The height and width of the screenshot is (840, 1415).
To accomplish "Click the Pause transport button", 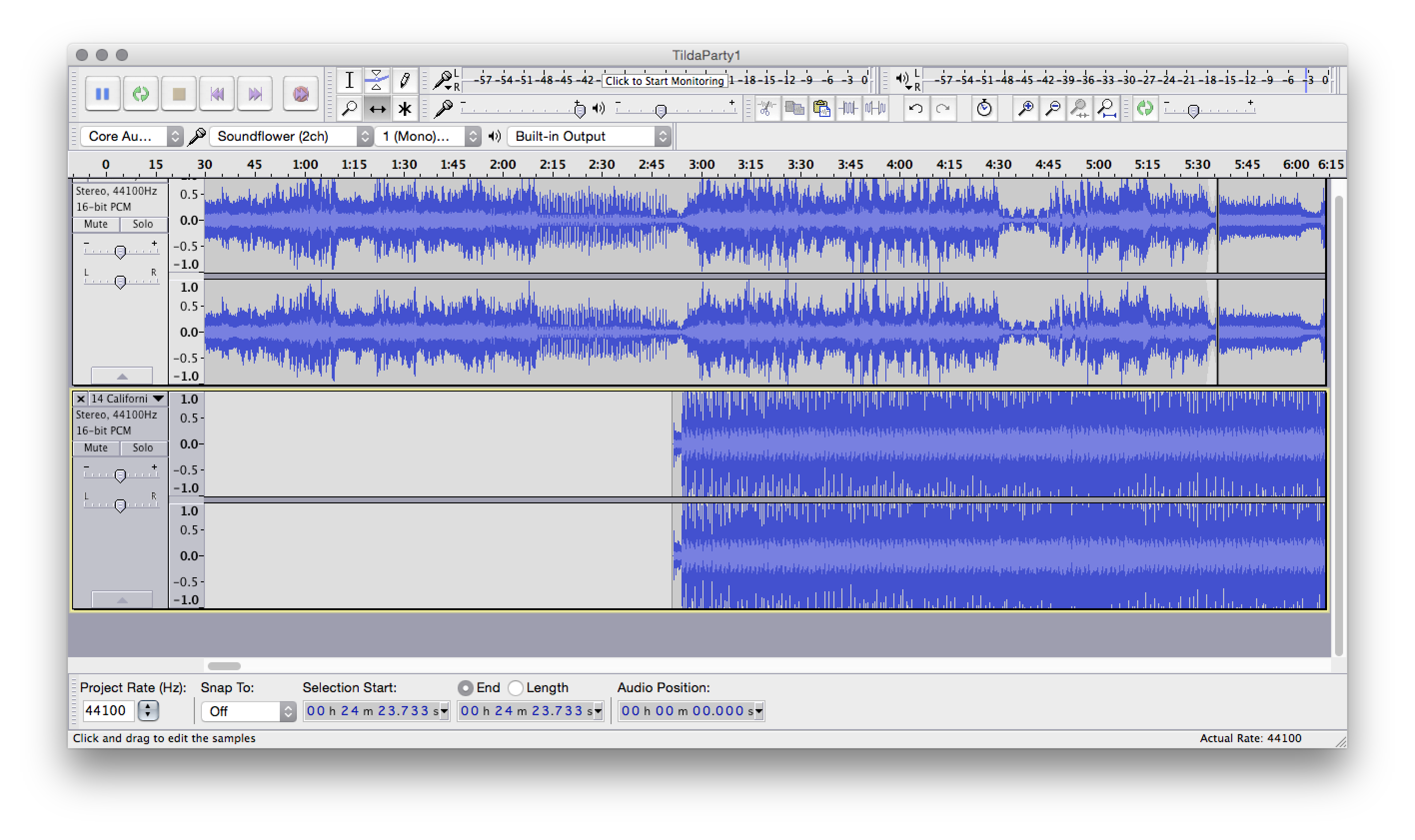I will pyautogui.click(x=102, y=93).
